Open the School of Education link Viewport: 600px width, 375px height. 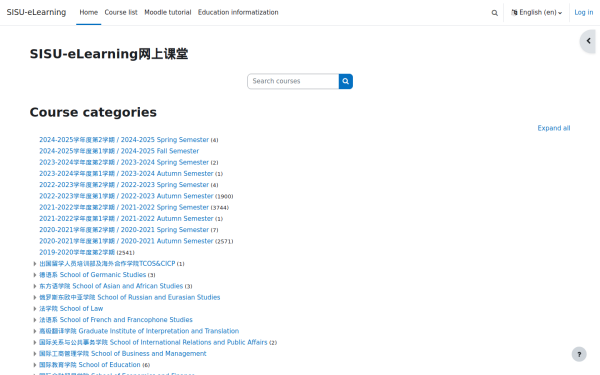pyautogui.click(x=90, y=365)
